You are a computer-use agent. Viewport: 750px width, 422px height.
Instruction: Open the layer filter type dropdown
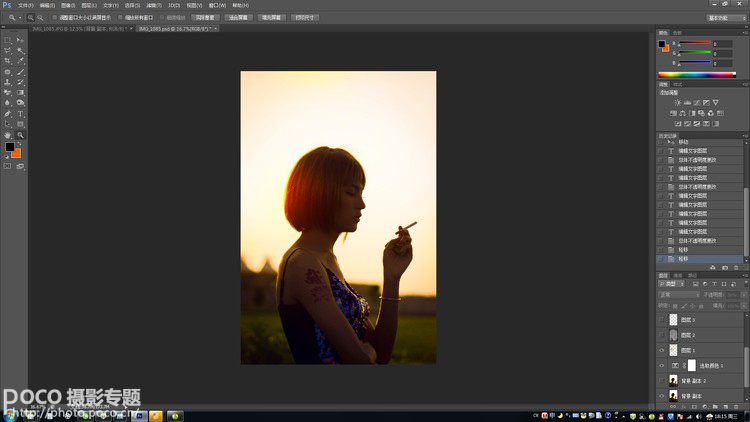672,284
